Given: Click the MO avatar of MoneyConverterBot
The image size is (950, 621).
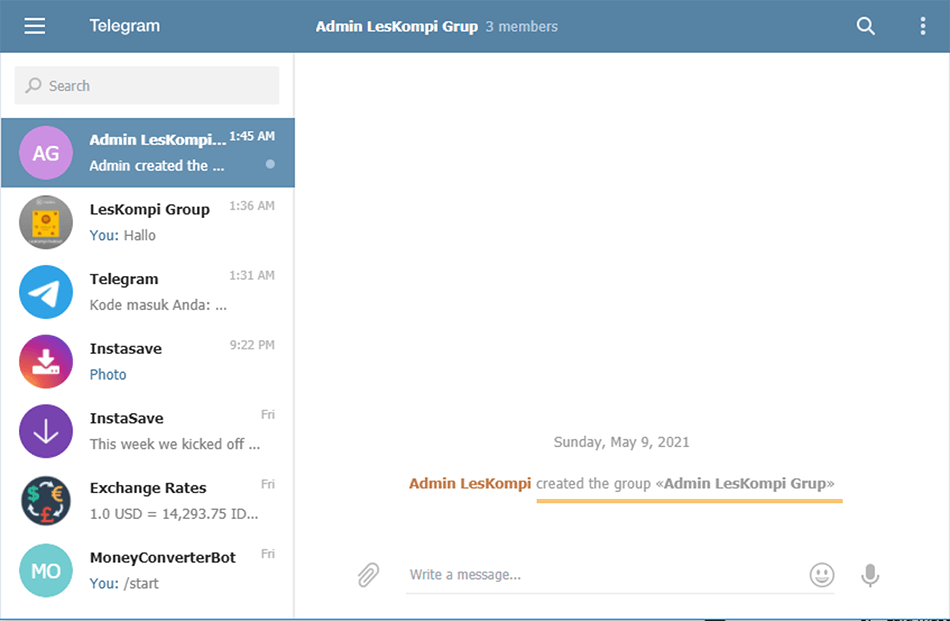Looking at the screenshot, I should tap(46, 571).
